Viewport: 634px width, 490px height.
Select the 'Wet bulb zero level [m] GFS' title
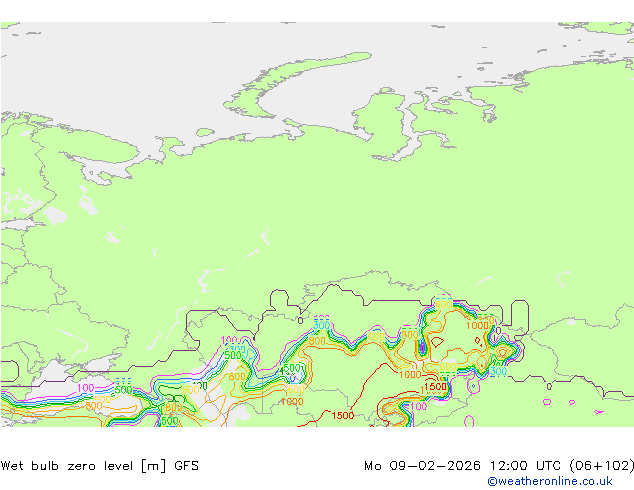100,466
